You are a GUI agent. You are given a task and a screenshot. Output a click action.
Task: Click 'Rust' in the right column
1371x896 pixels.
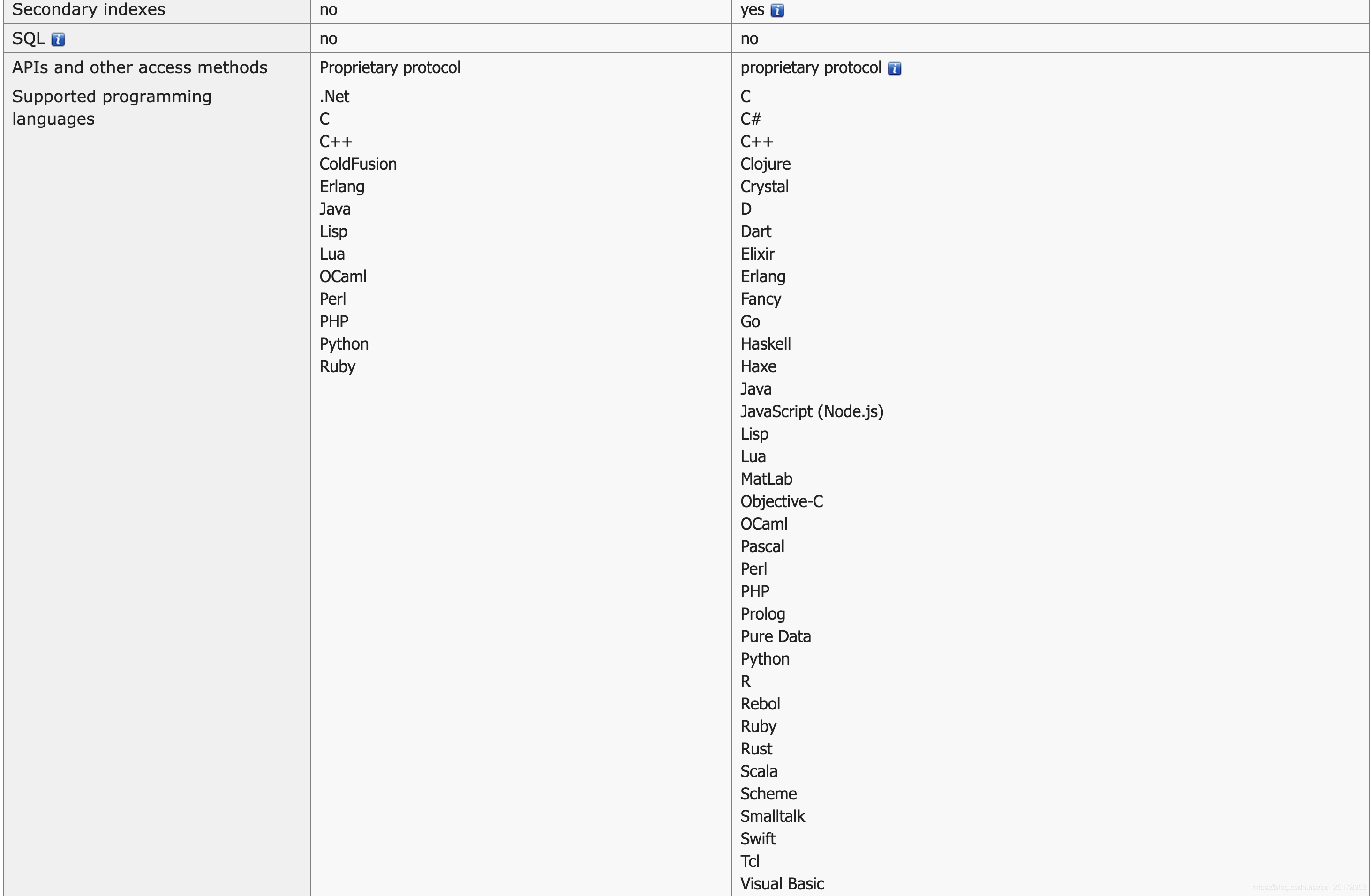[756, 748]
